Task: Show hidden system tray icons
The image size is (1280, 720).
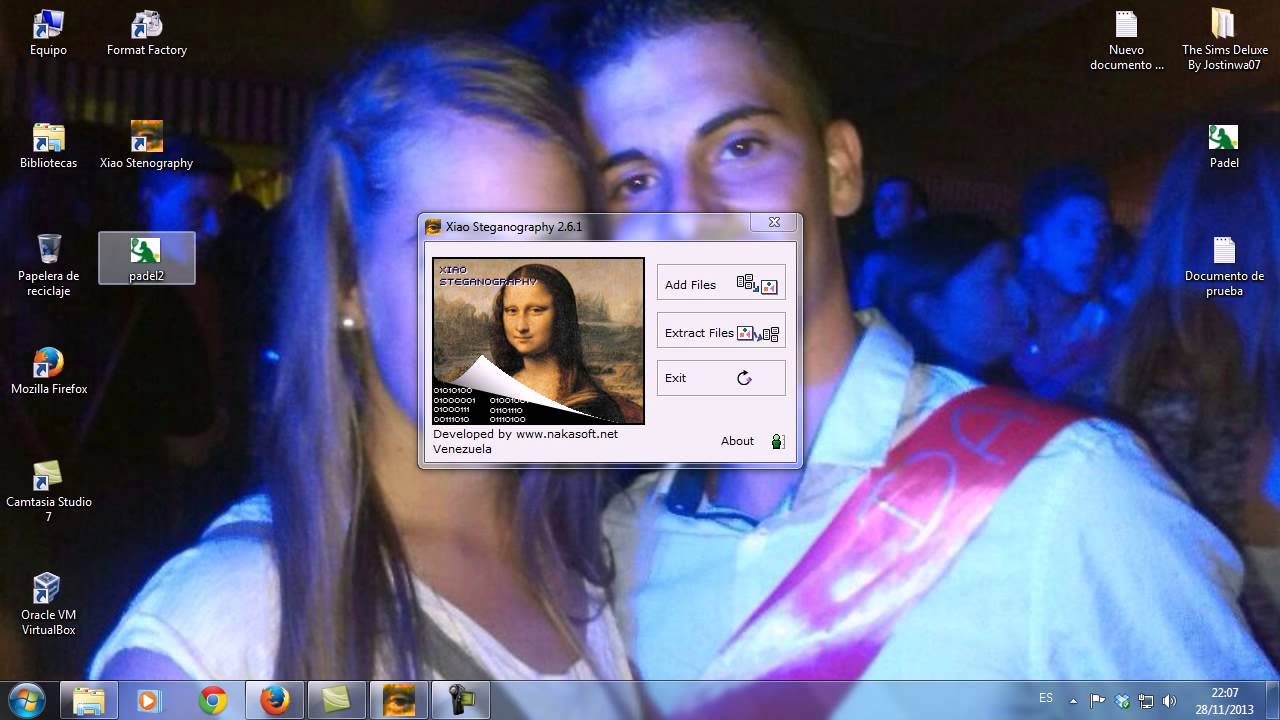Action: click(x=1074, y=701)
